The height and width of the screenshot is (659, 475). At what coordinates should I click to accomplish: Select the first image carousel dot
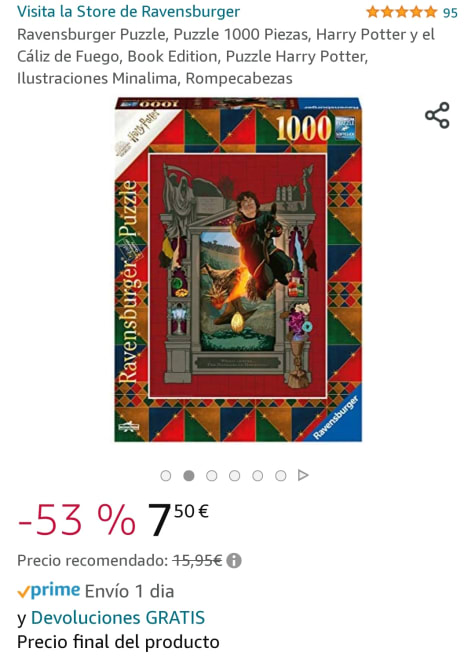pos(166,475)
